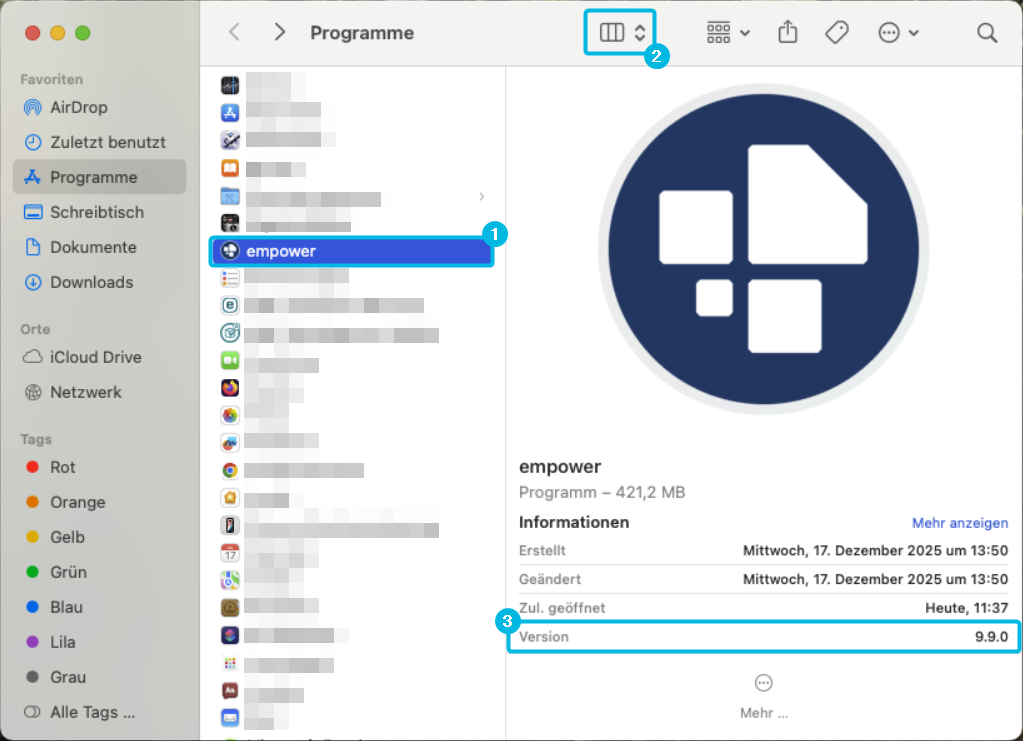The height and width of the screenshot is (741, 1023).
Task: Open Dokumente in the sidebar
Action: (x=99, y=247)
